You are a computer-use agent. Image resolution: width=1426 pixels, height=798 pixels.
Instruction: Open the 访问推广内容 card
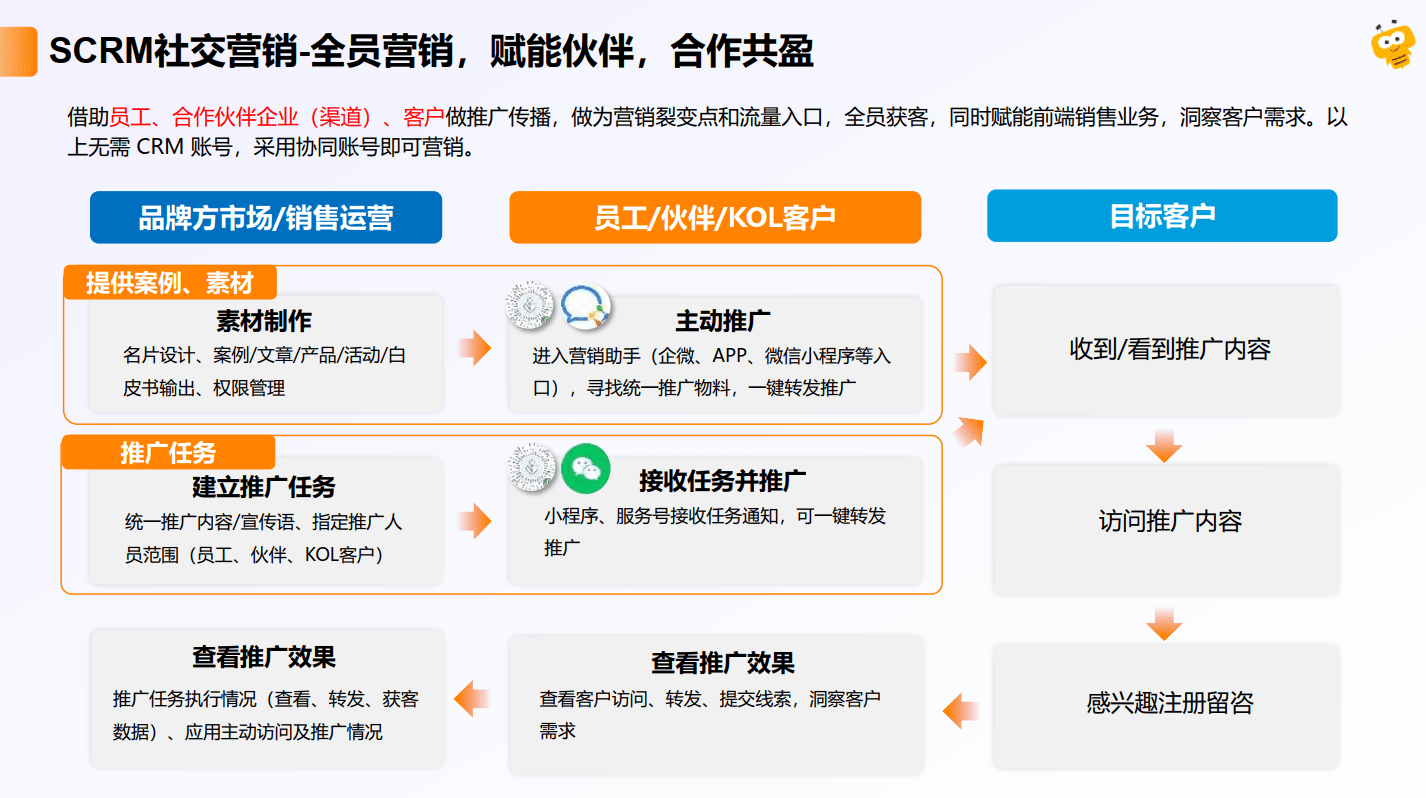[1165, 522]
